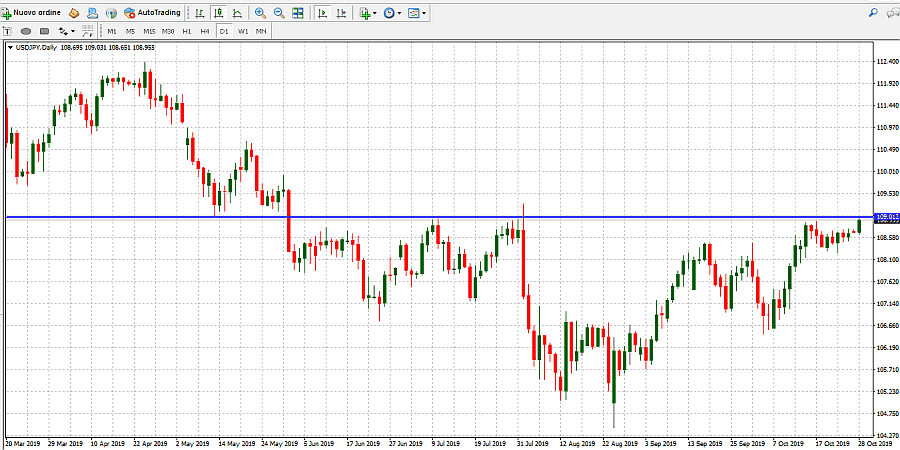Switch to the H4 timeframe
The image size is (900, 450).
point(205,31)
